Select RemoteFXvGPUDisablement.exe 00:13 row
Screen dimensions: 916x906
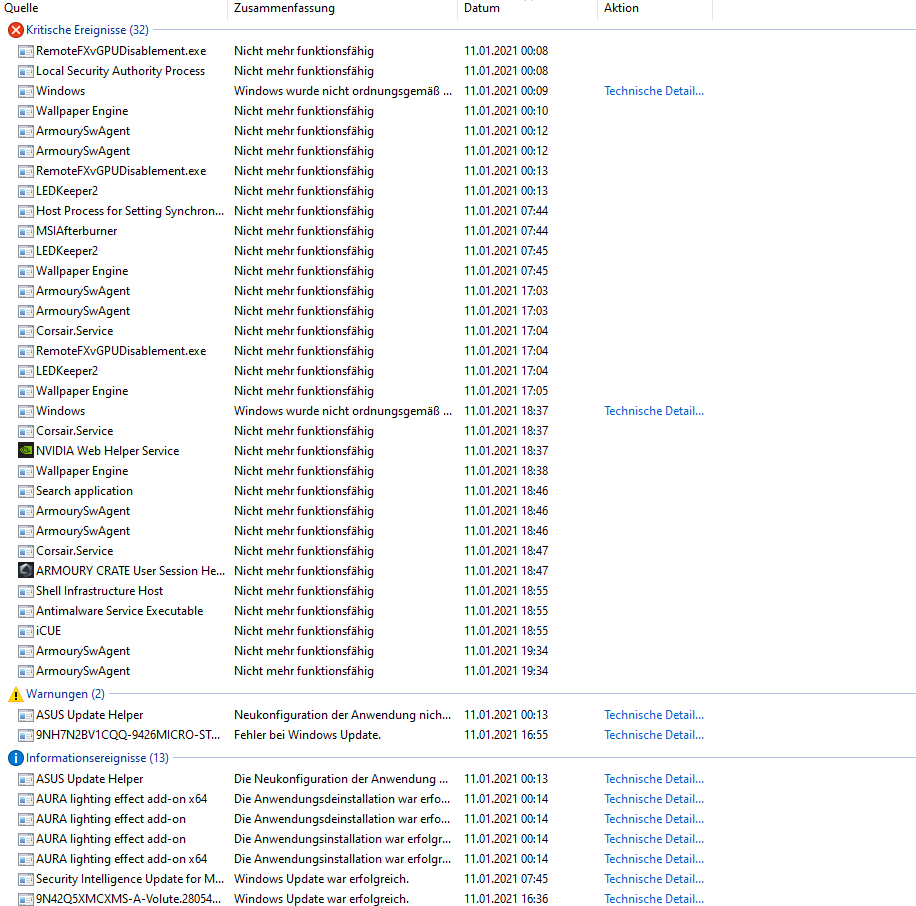[365, 171]
